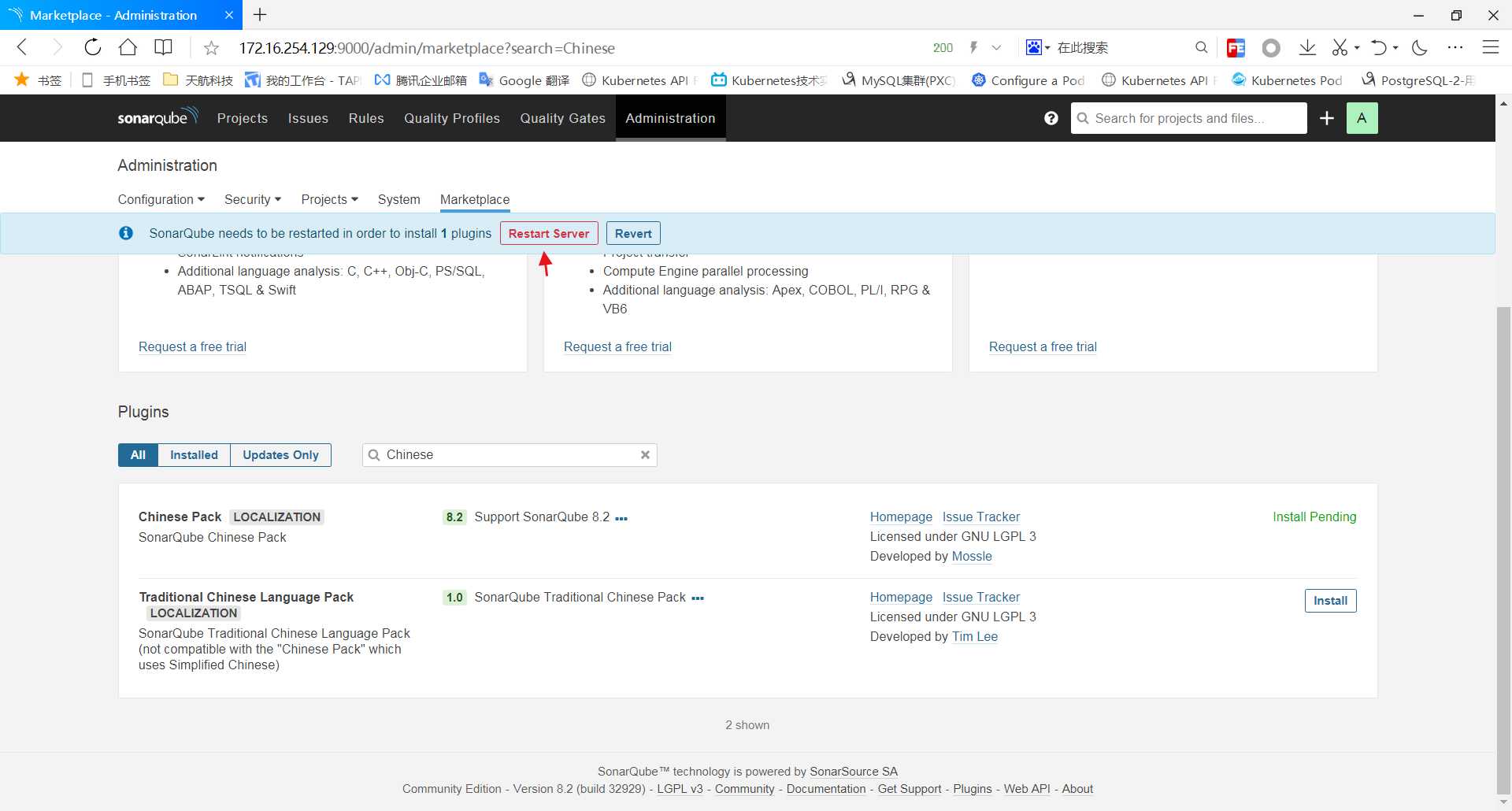This screenshot has width=1512, height=811.
Task: Open developer Tim Lee link
Action: click(975, 636)
